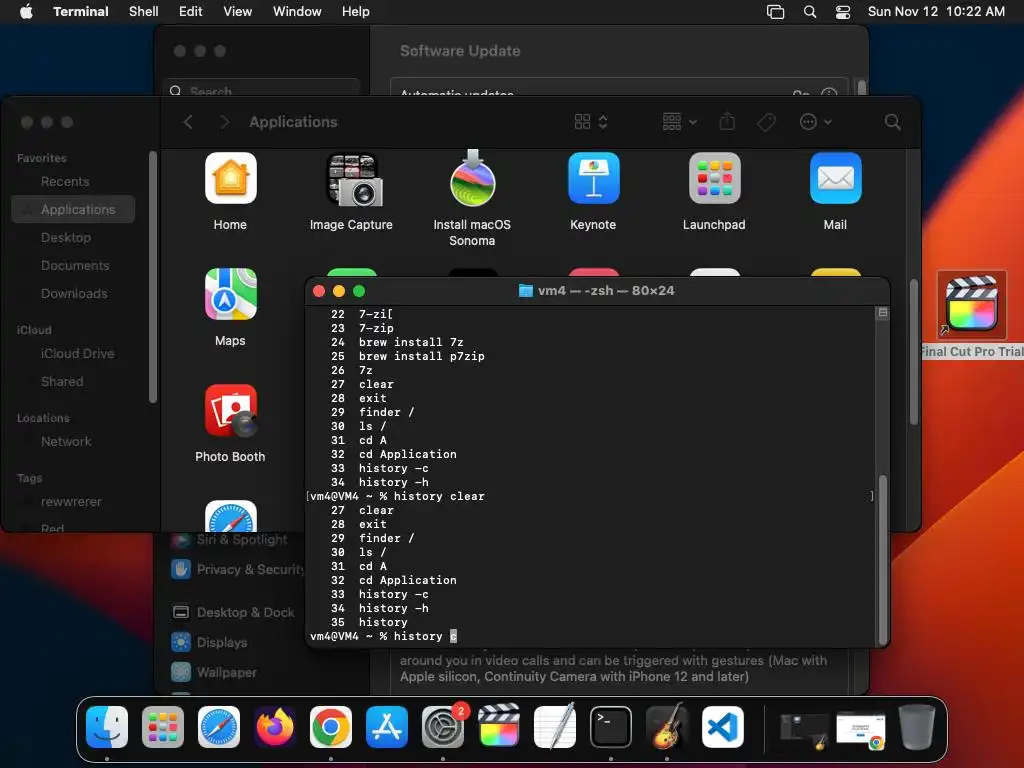Click the Finder share toolbar icon

coord(727,121)
